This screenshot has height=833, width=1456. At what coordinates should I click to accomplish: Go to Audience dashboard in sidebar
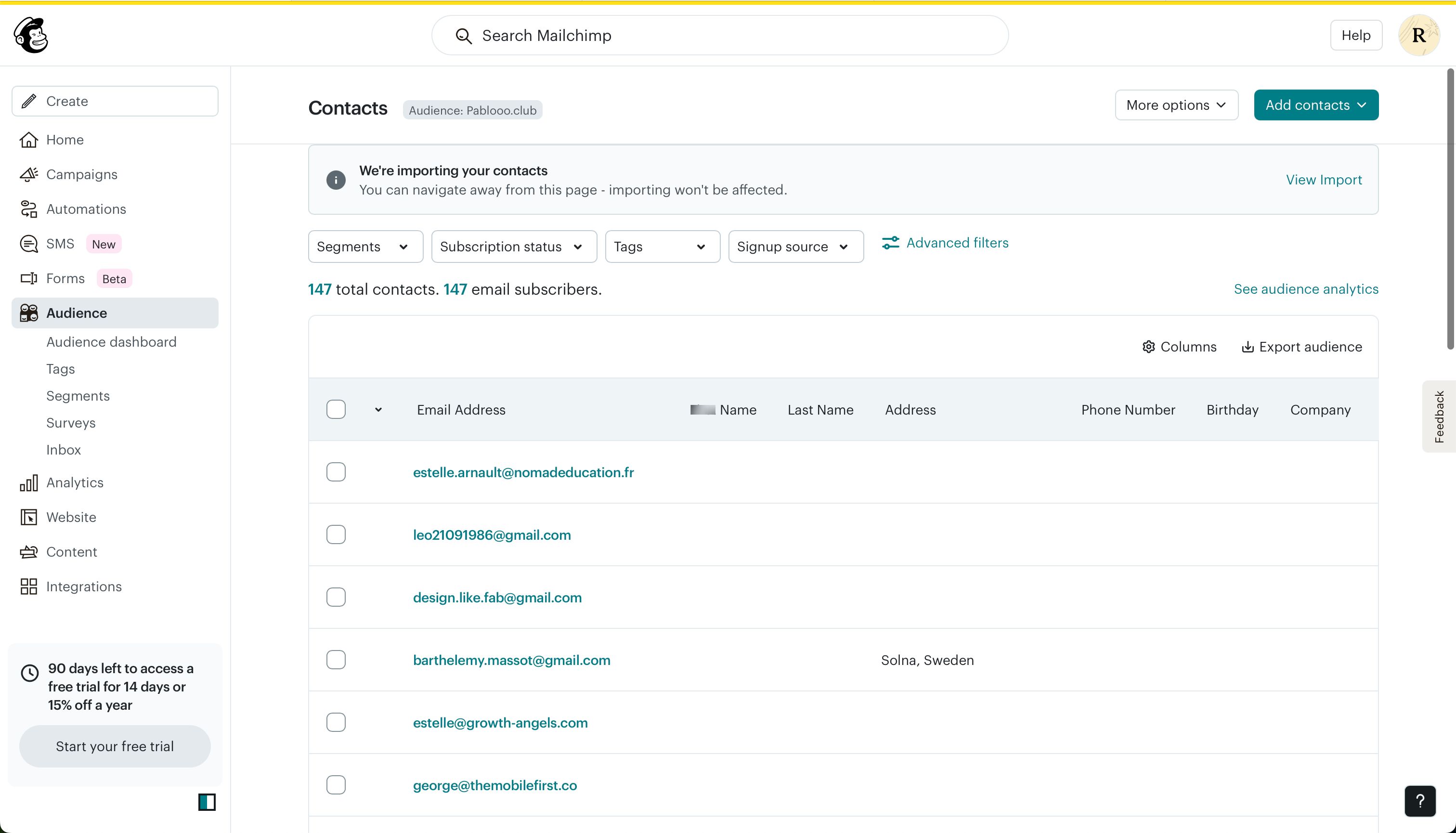coord(111,342)
